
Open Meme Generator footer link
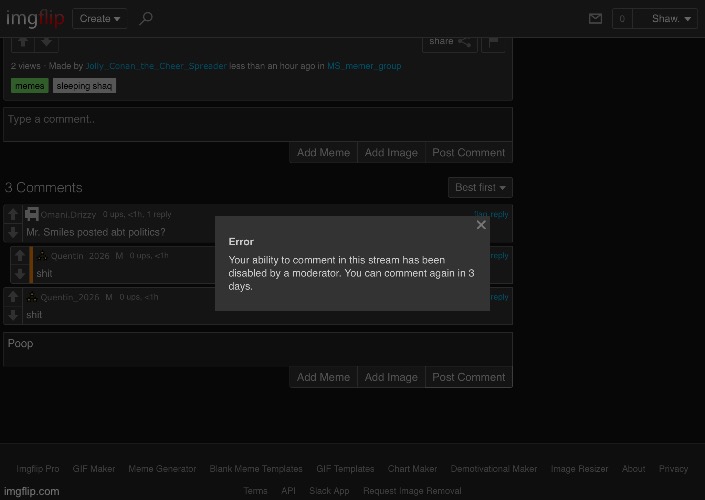(162, 468)
